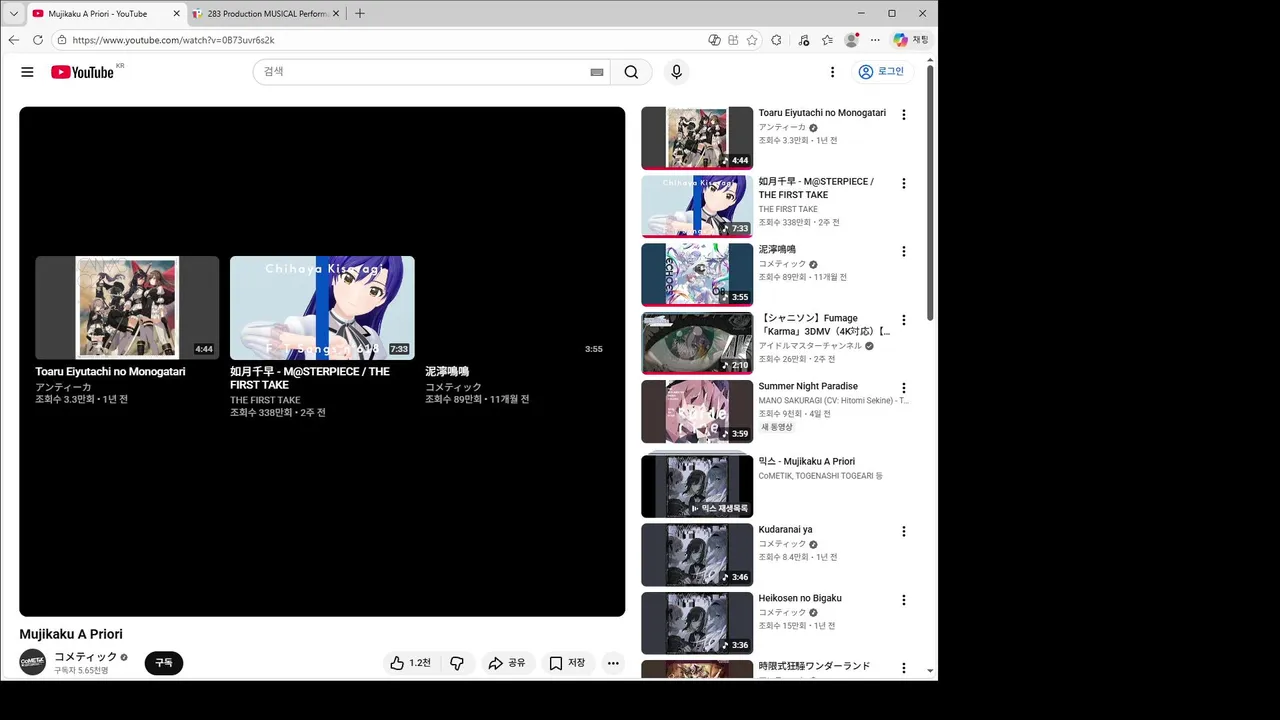Close the 283 Production MUSICAL tab
The height and width of the screenshot is (720, 1280).
[x=336, y=14]
